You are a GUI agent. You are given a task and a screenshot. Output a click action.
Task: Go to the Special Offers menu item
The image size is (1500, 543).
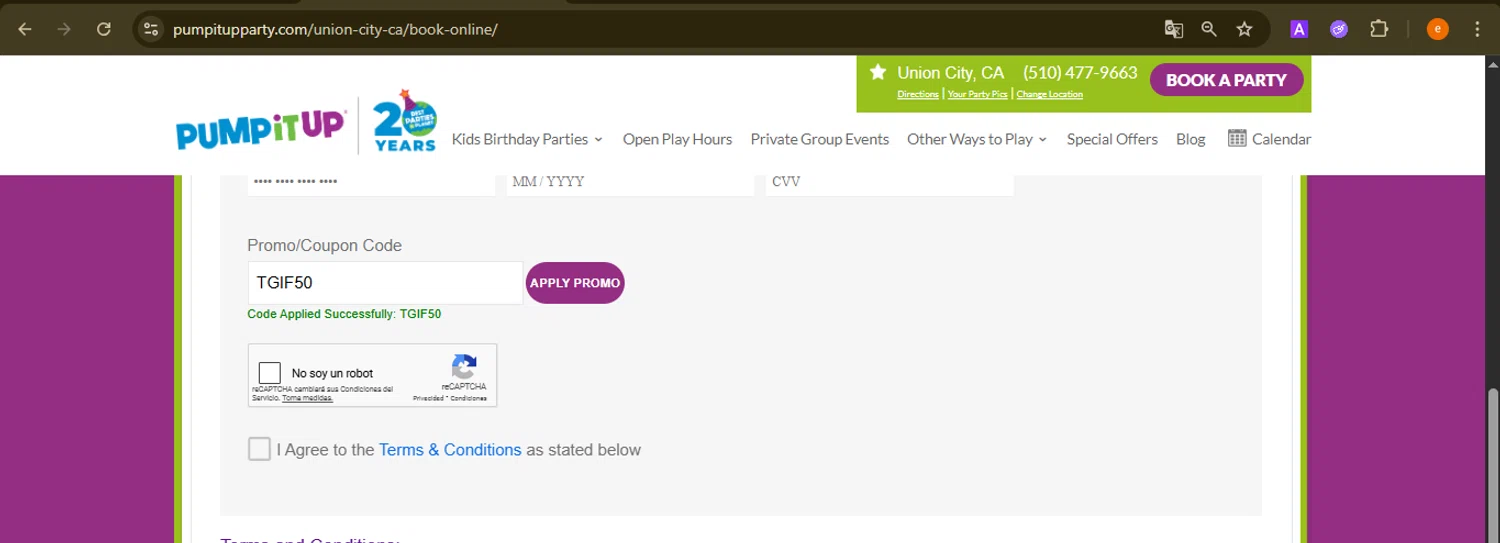click(x=1112, y=139)
